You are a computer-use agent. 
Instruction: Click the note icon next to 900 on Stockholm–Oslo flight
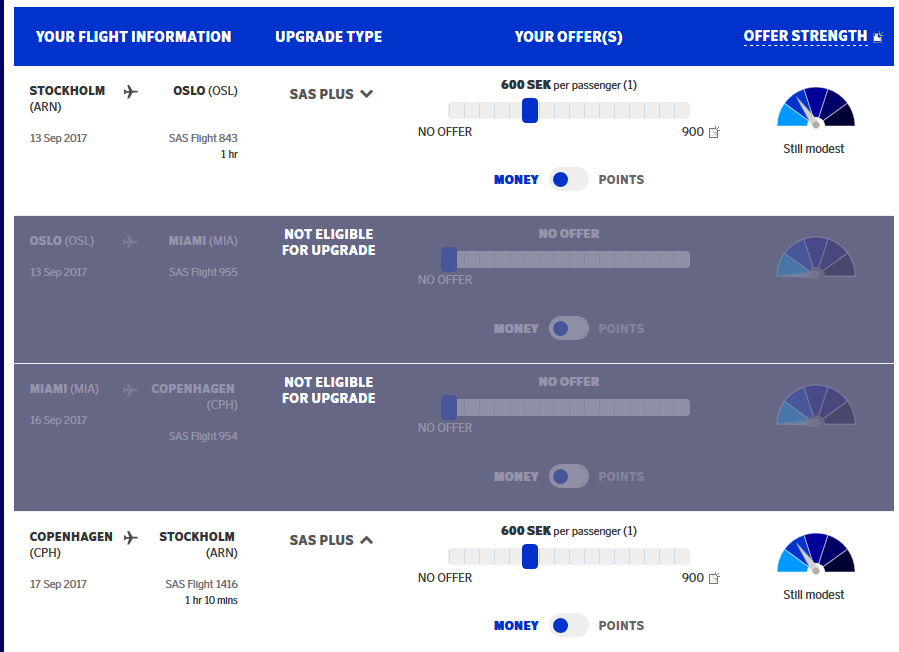tap(714, 132)
